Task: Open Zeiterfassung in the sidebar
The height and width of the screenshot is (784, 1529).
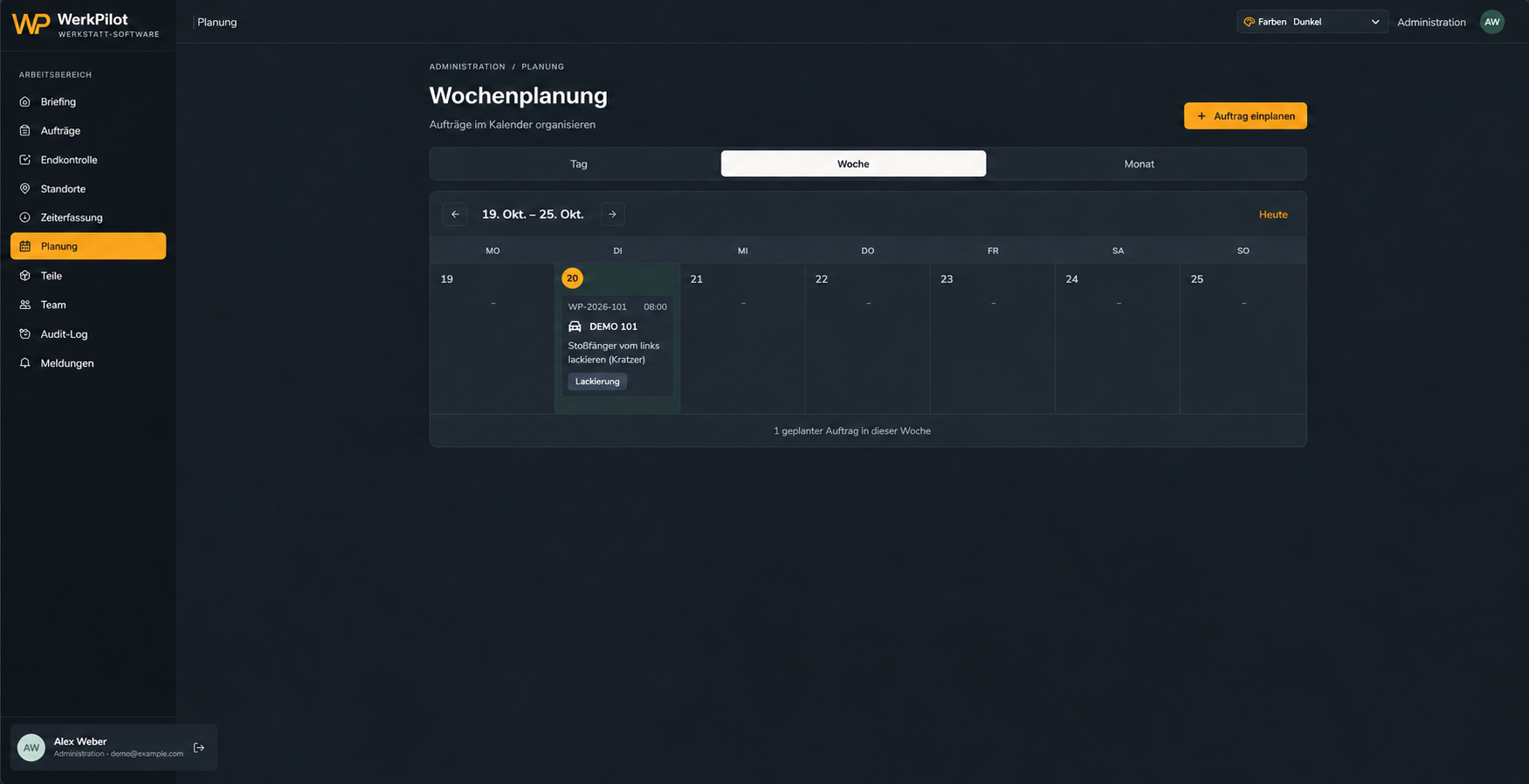Action: [88, 217]
